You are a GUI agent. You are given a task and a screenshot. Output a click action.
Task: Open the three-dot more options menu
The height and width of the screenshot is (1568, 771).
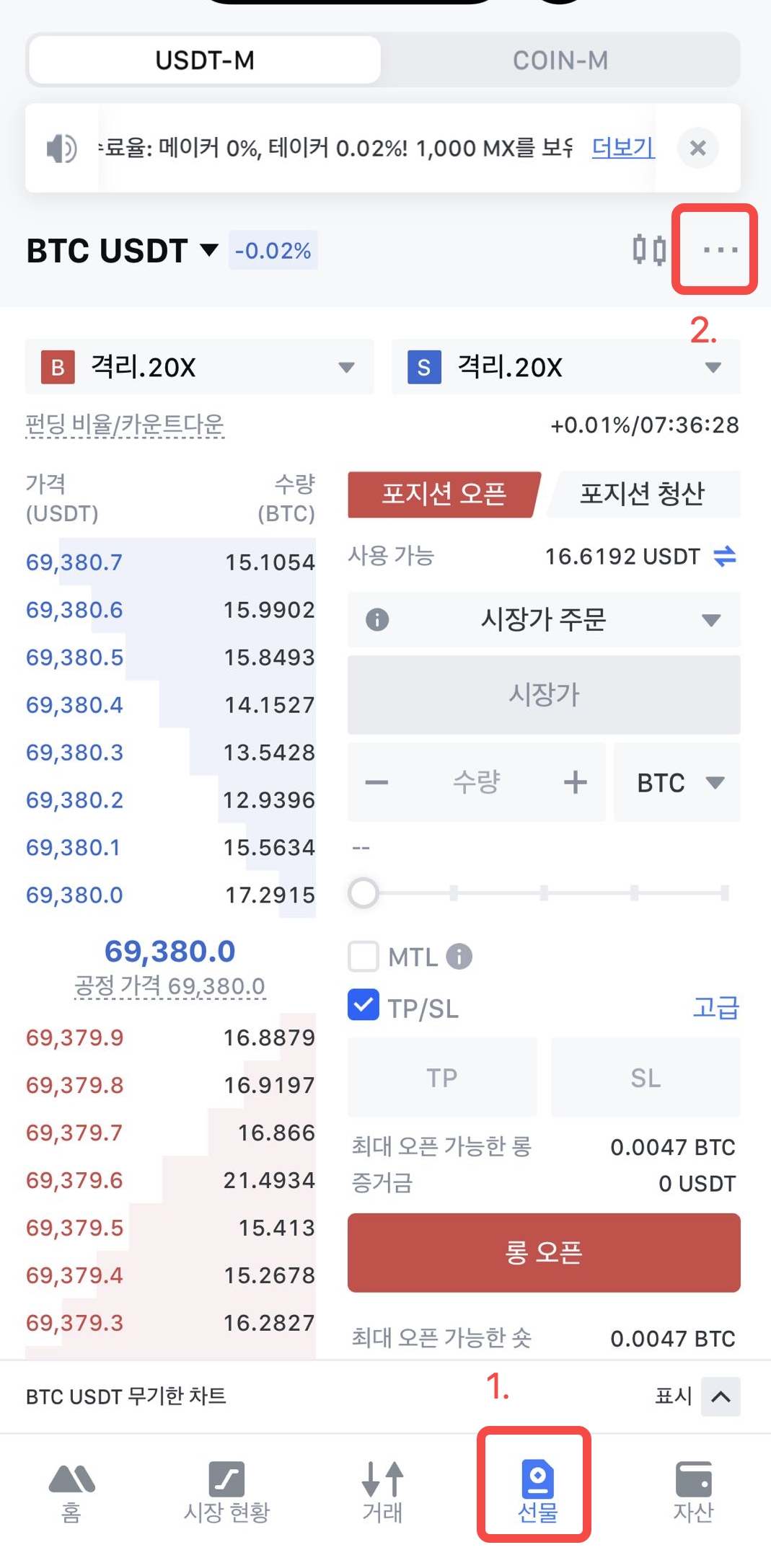point(720,250)
